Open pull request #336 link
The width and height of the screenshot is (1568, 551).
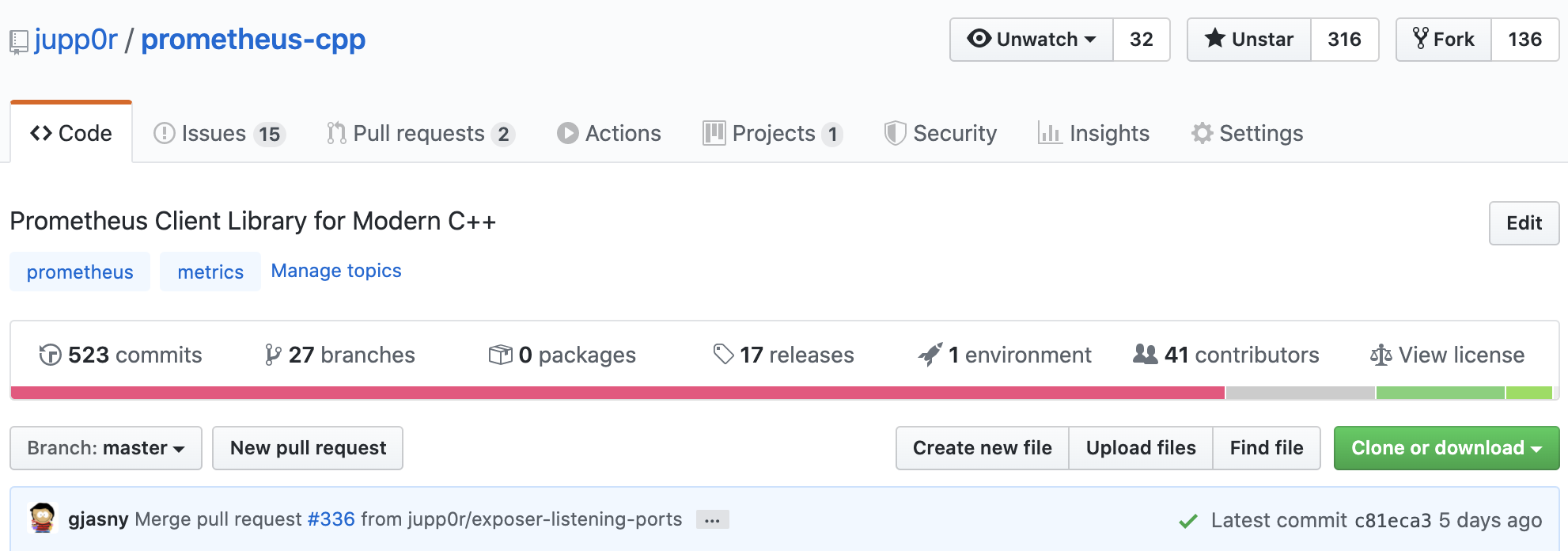pos(331,519)
